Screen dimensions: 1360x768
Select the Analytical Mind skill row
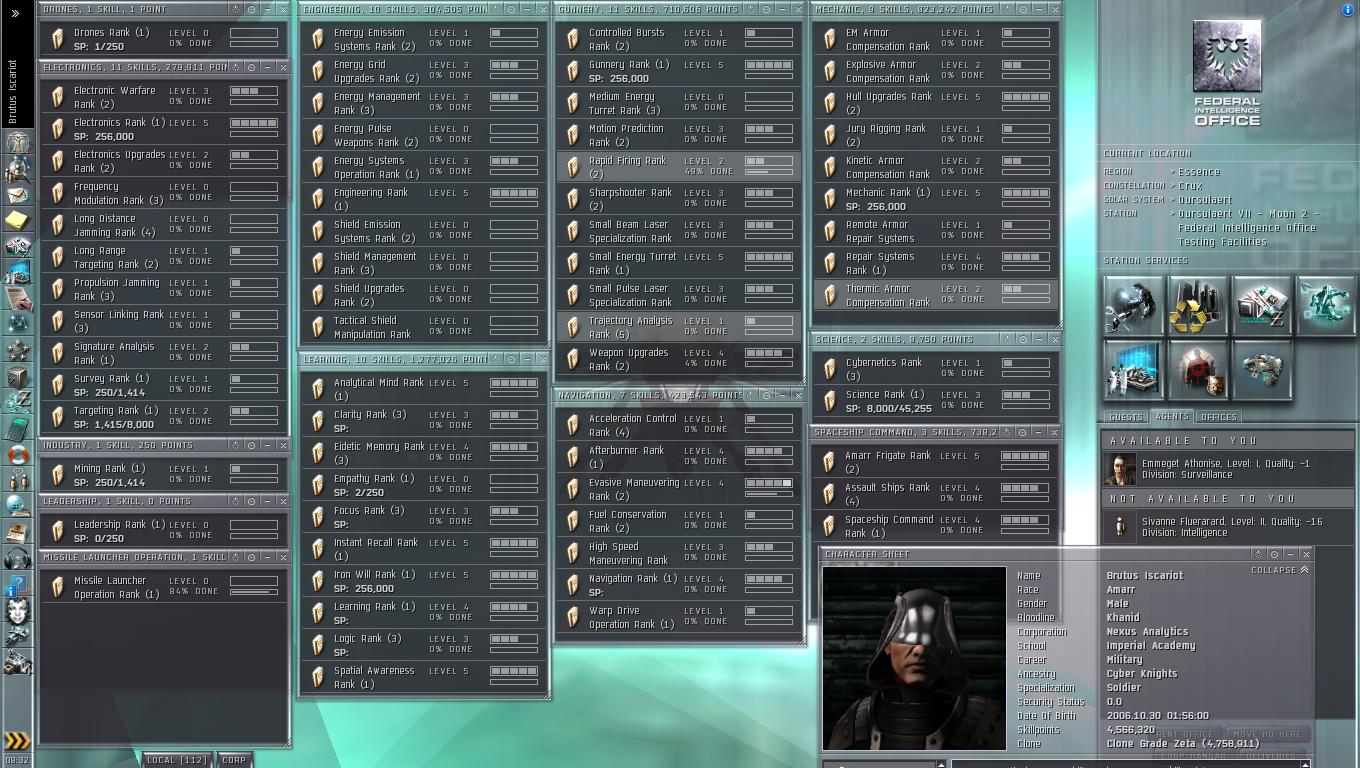(424, 389)
